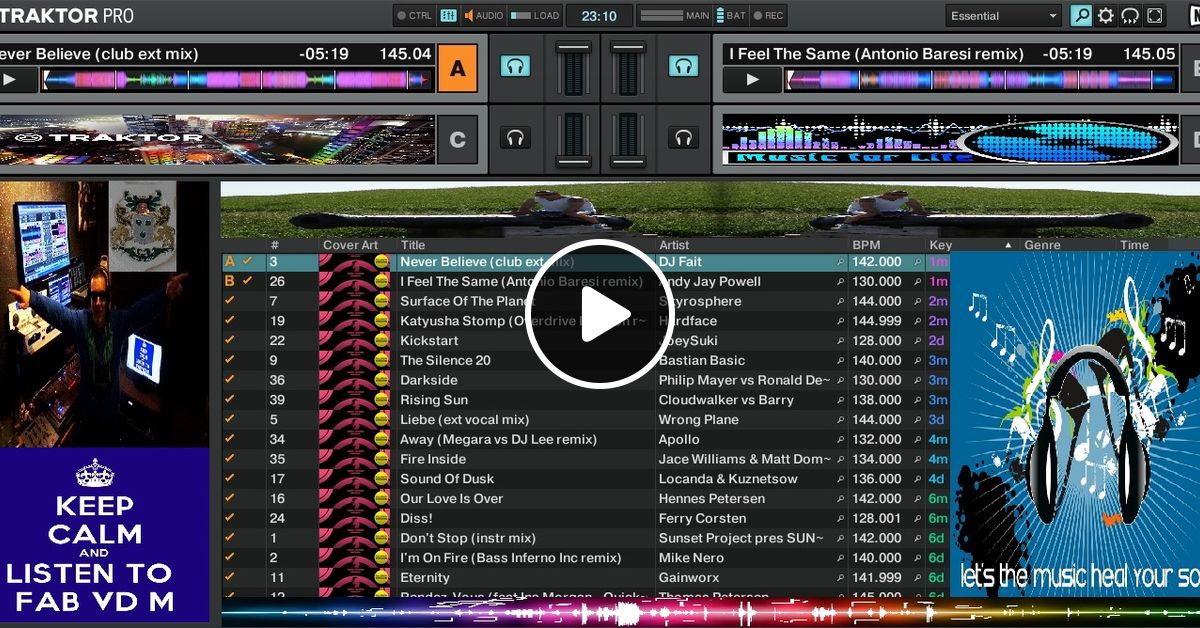Select the Deck A tab letter

tap(457, 66)
